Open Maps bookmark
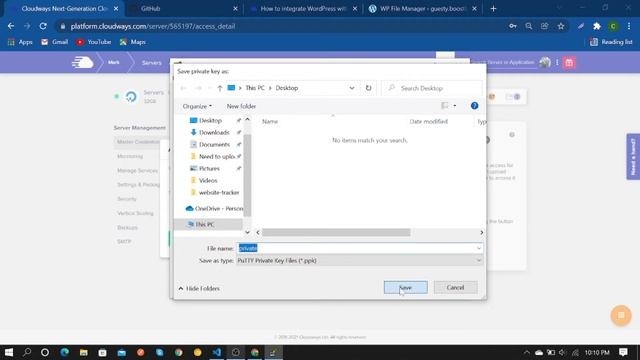This screenshot has height=360, width=640. coord(133,42)
